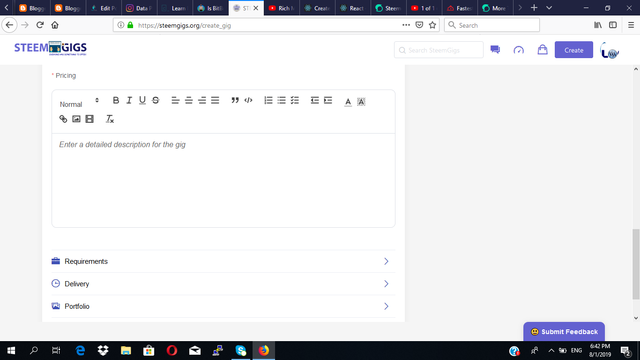This screenshot has height=360, width=640.
Task: Click the gig description text area
Action: pyautogui.click(x=223, y=180)
